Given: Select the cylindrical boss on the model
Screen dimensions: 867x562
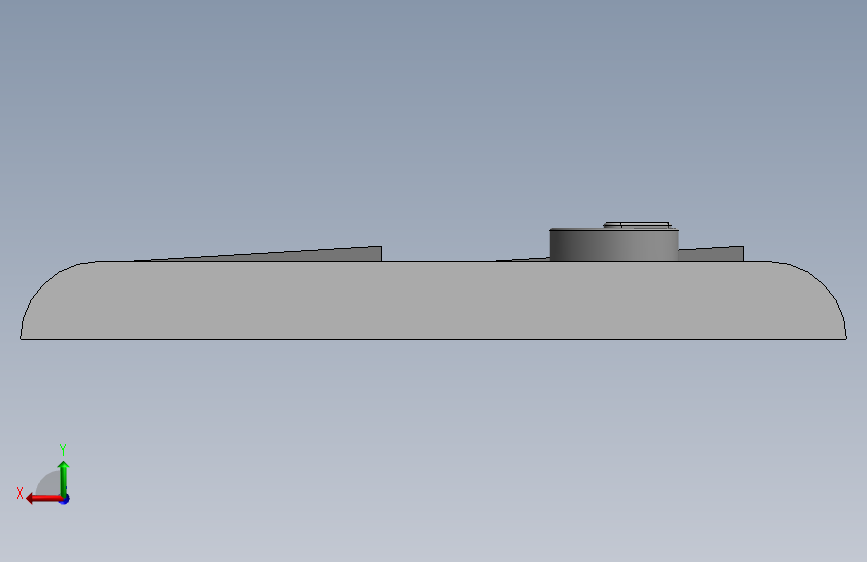Looking at the screenshot, I should (614, 244).
